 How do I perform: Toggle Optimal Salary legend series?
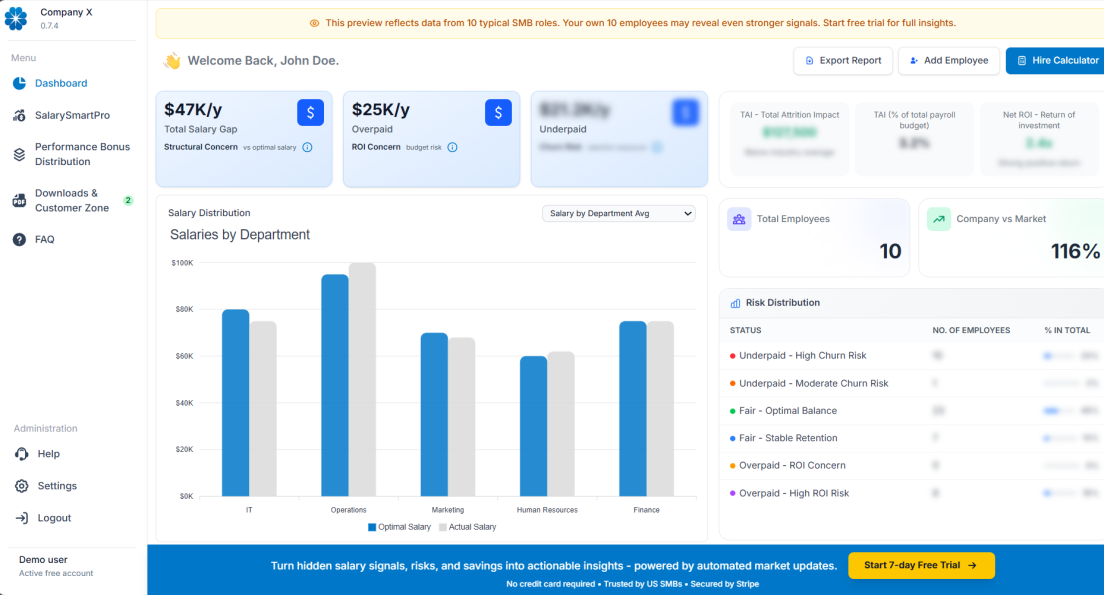(400, 527)
